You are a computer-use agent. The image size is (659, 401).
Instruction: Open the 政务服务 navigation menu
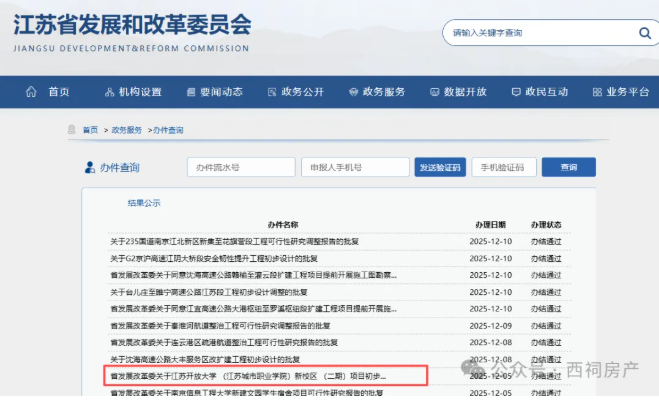pyautogui.click(x=384, y=92)
